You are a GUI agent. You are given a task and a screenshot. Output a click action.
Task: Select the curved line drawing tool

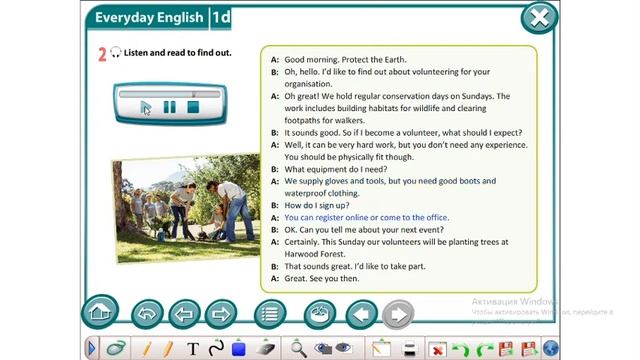tap(216, 348)
